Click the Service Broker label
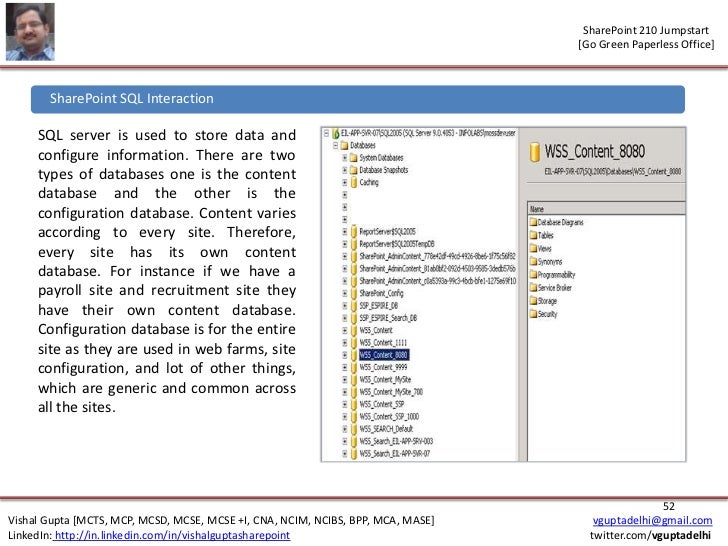Image resolution: width=728 pixels, height=546 pixels. click(x=555, y=288)
